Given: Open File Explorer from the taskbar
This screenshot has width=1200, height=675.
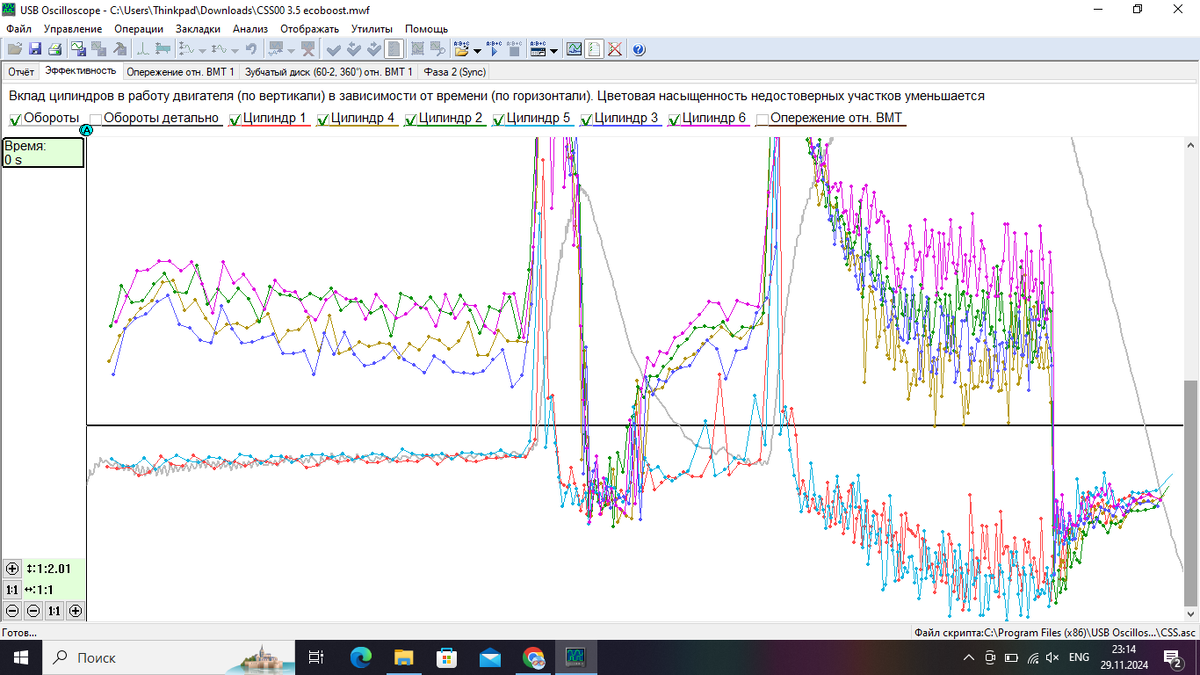Looking at the screenshot, I should (x=404, y=657).
